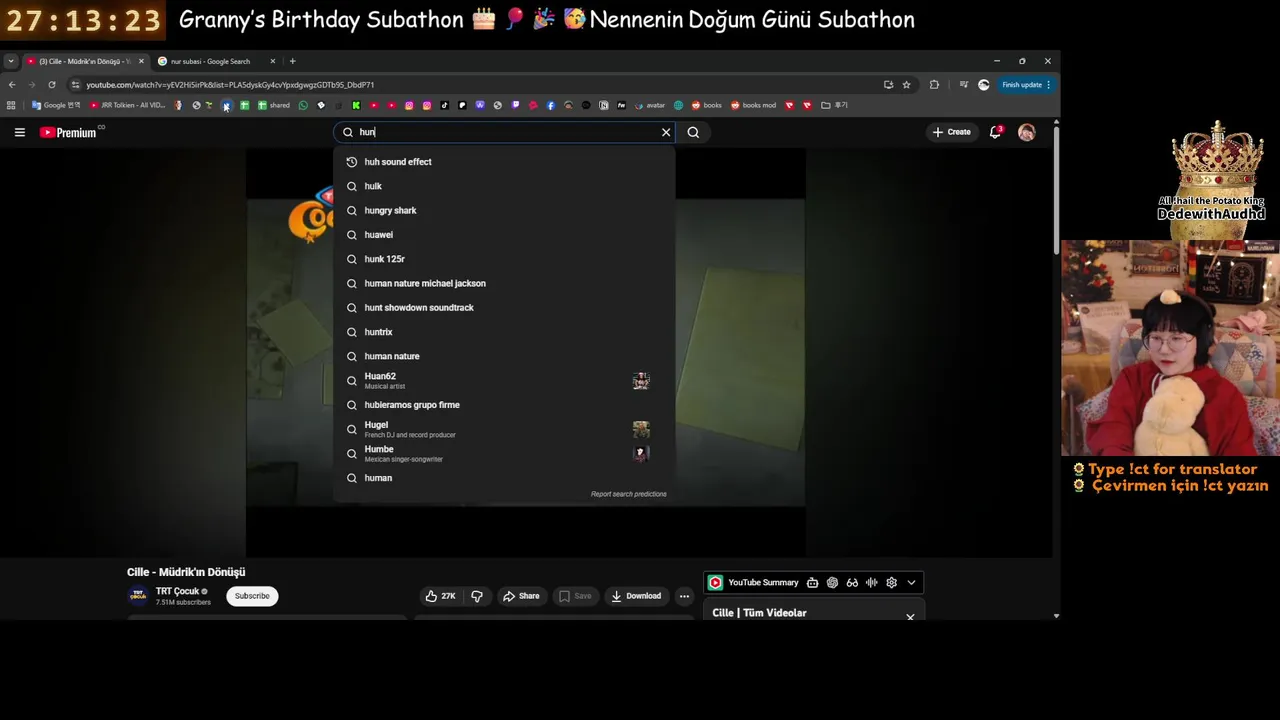Open Huan62 musical artist suggestion
The image size is (1280, 720).
click(x=504, y=380)
